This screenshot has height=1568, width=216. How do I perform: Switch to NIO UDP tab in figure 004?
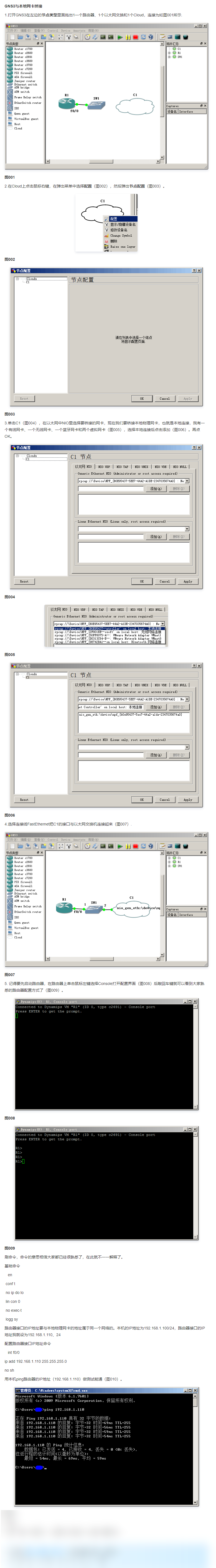coord(105,467)
